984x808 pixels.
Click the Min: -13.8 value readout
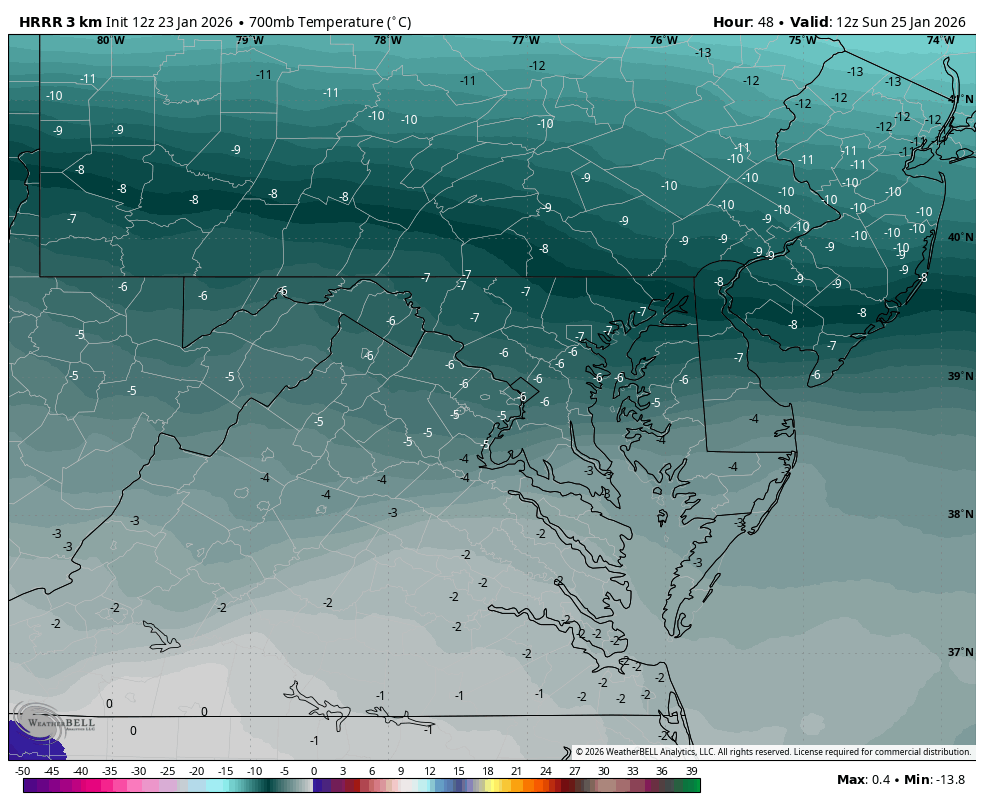pyautogui.click(x=935, y=780)
